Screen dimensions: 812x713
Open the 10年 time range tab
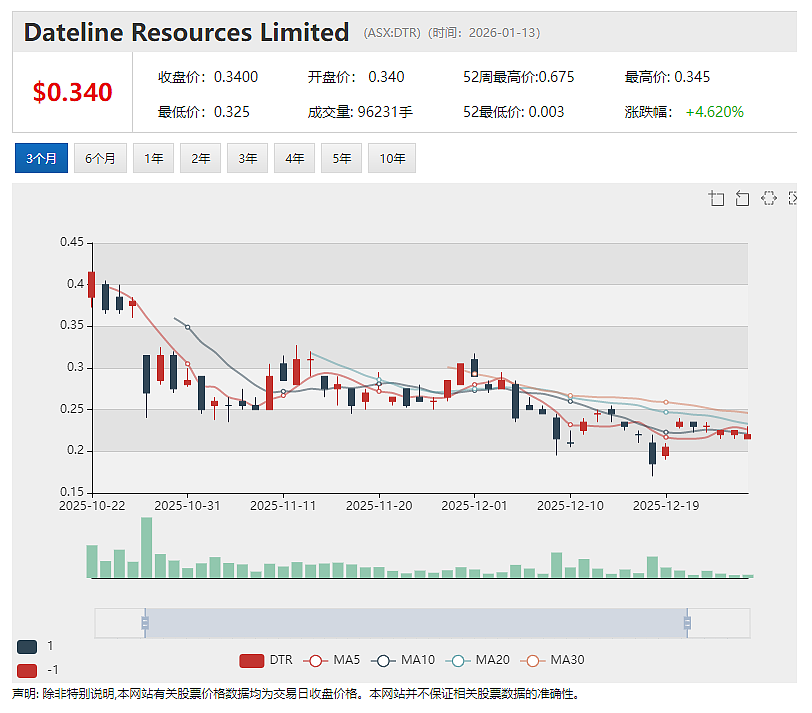pos(392,158)
